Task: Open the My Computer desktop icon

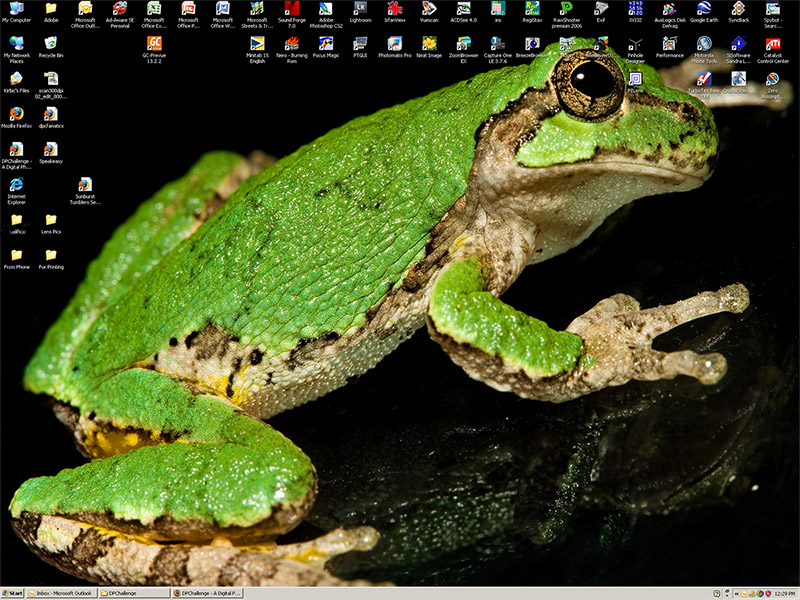Action: coord(16,12)
